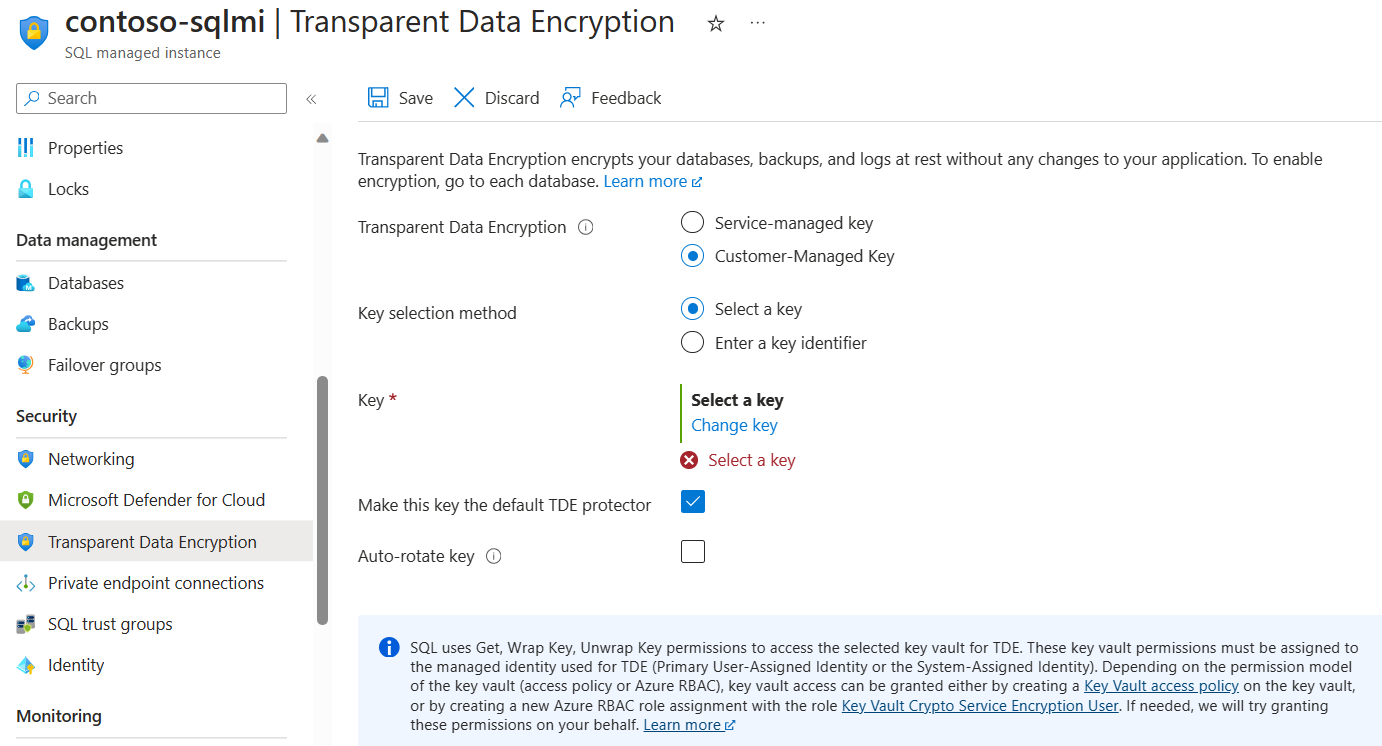Click inside the Search box

point(150,98)
